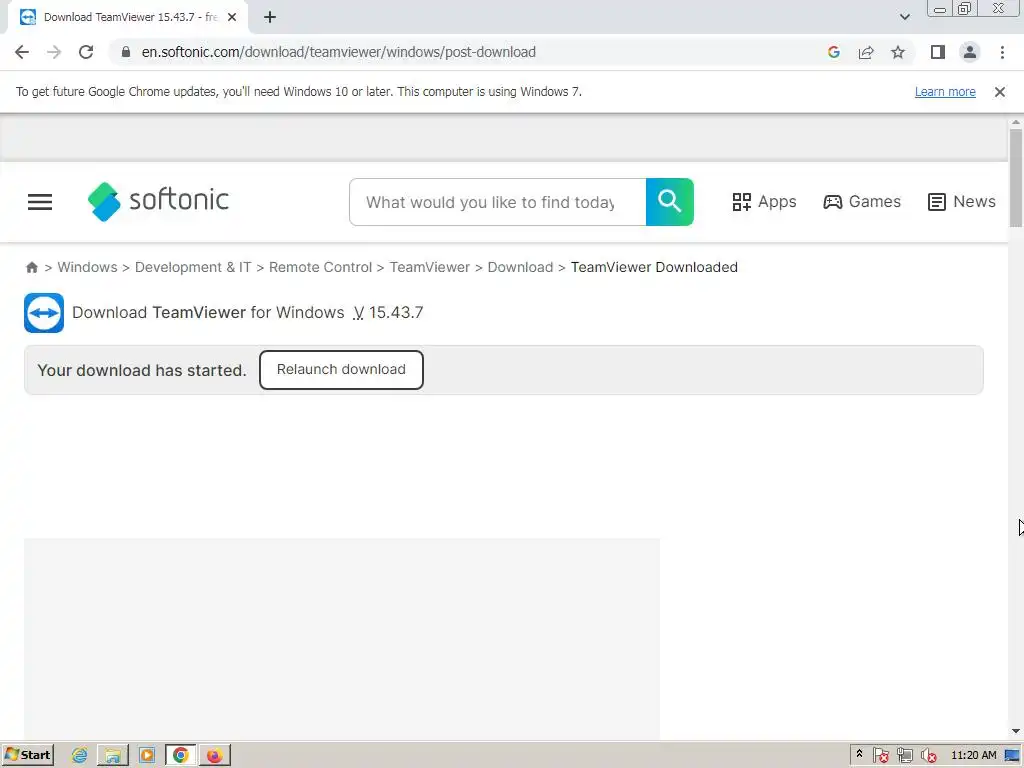Click the TeamViewer app icon
1024x768 pixels.
[x=44, y=313]
